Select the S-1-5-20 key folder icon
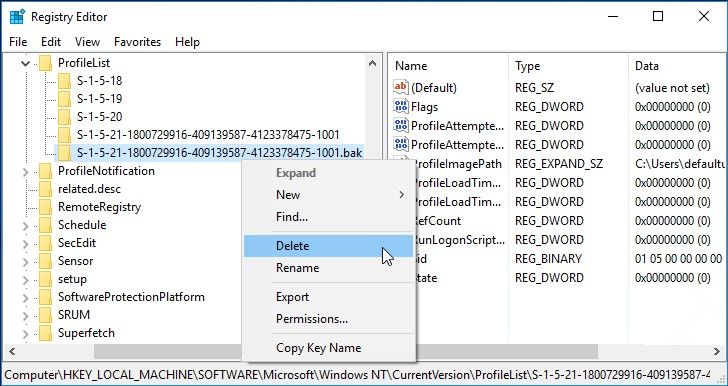The height and width of the screenshot is (386, 728). [65, 117]
